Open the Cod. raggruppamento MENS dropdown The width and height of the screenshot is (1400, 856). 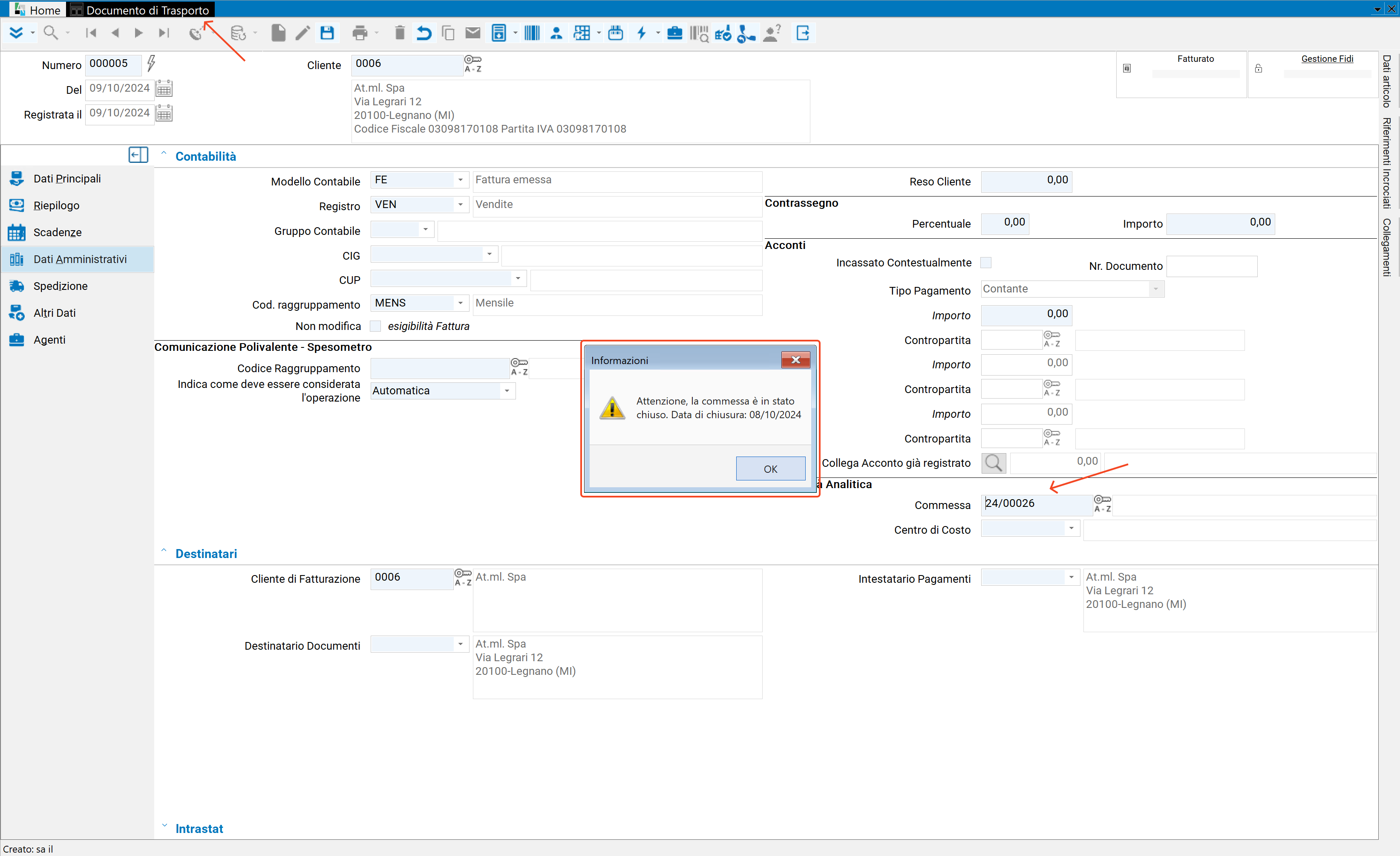(460, 303)
